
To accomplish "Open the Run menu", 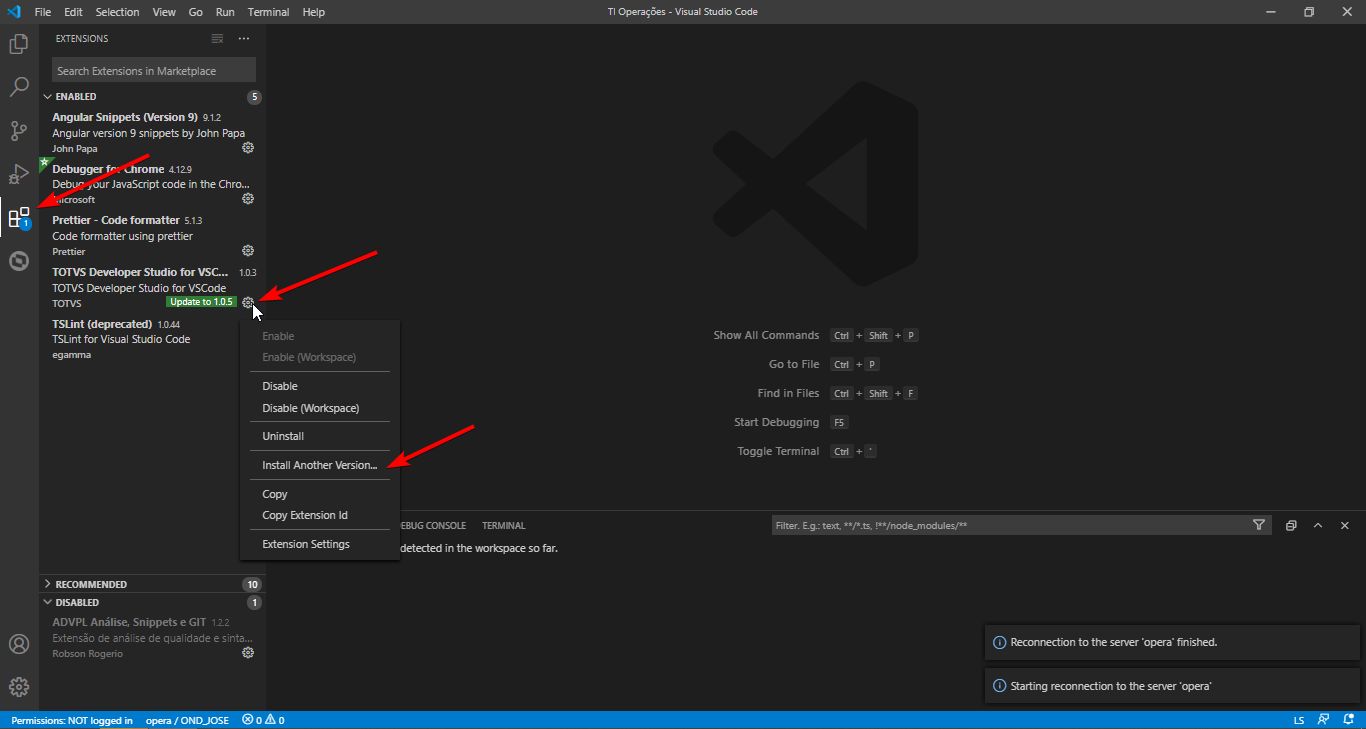I will (225, 12).
